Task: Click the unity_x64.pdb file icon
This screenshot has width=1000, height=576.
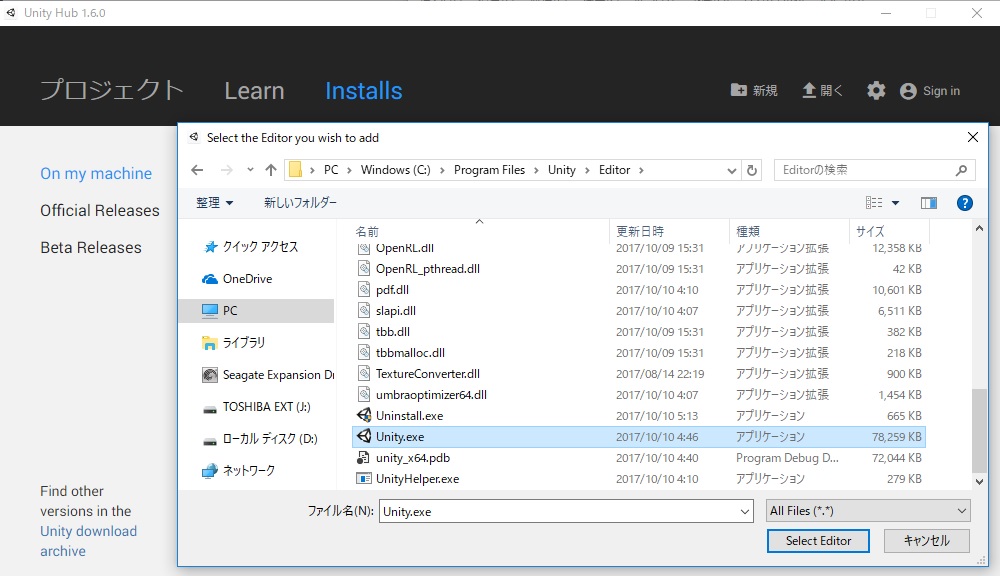Action: pyautogui.click(x=363, y=457)
